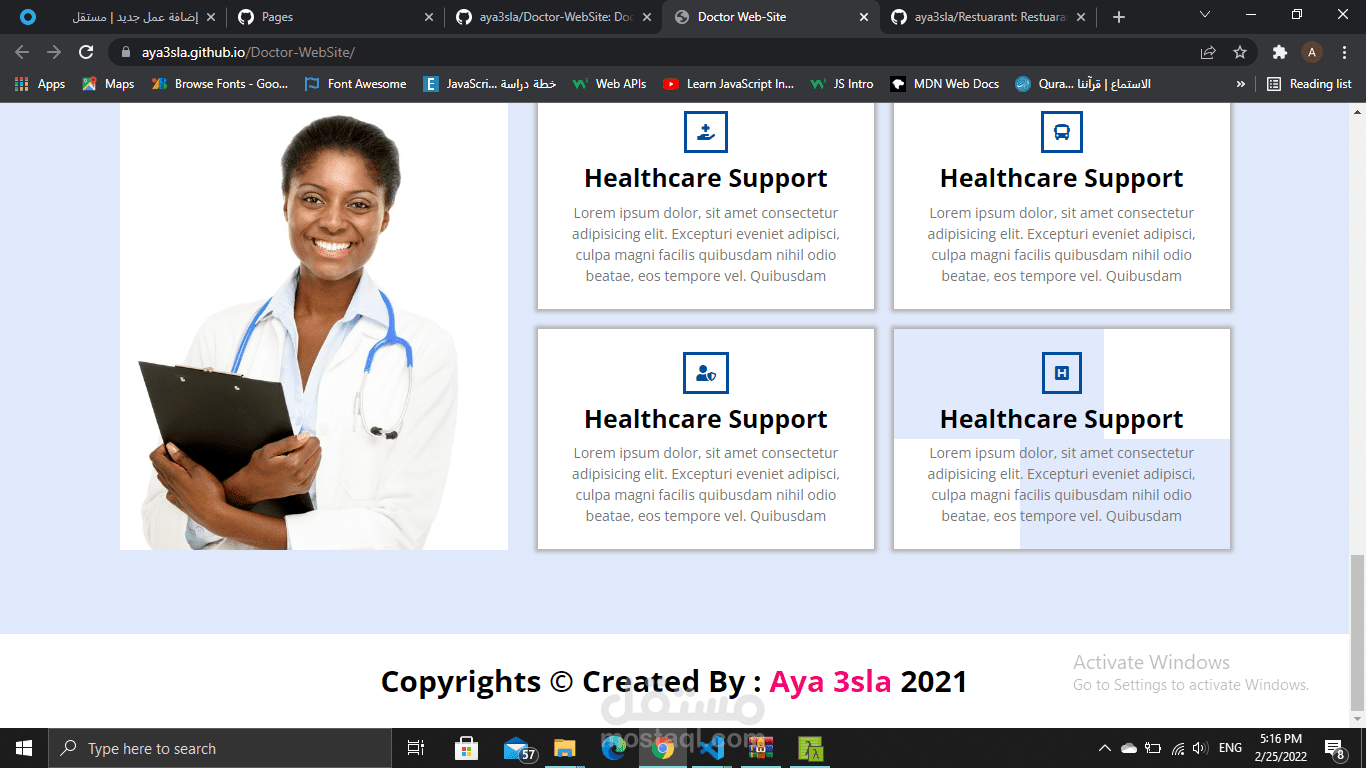1366x768 pixels.
Task: Click the hospital H icon in bottom-right card
Action: pos(1062,373)
